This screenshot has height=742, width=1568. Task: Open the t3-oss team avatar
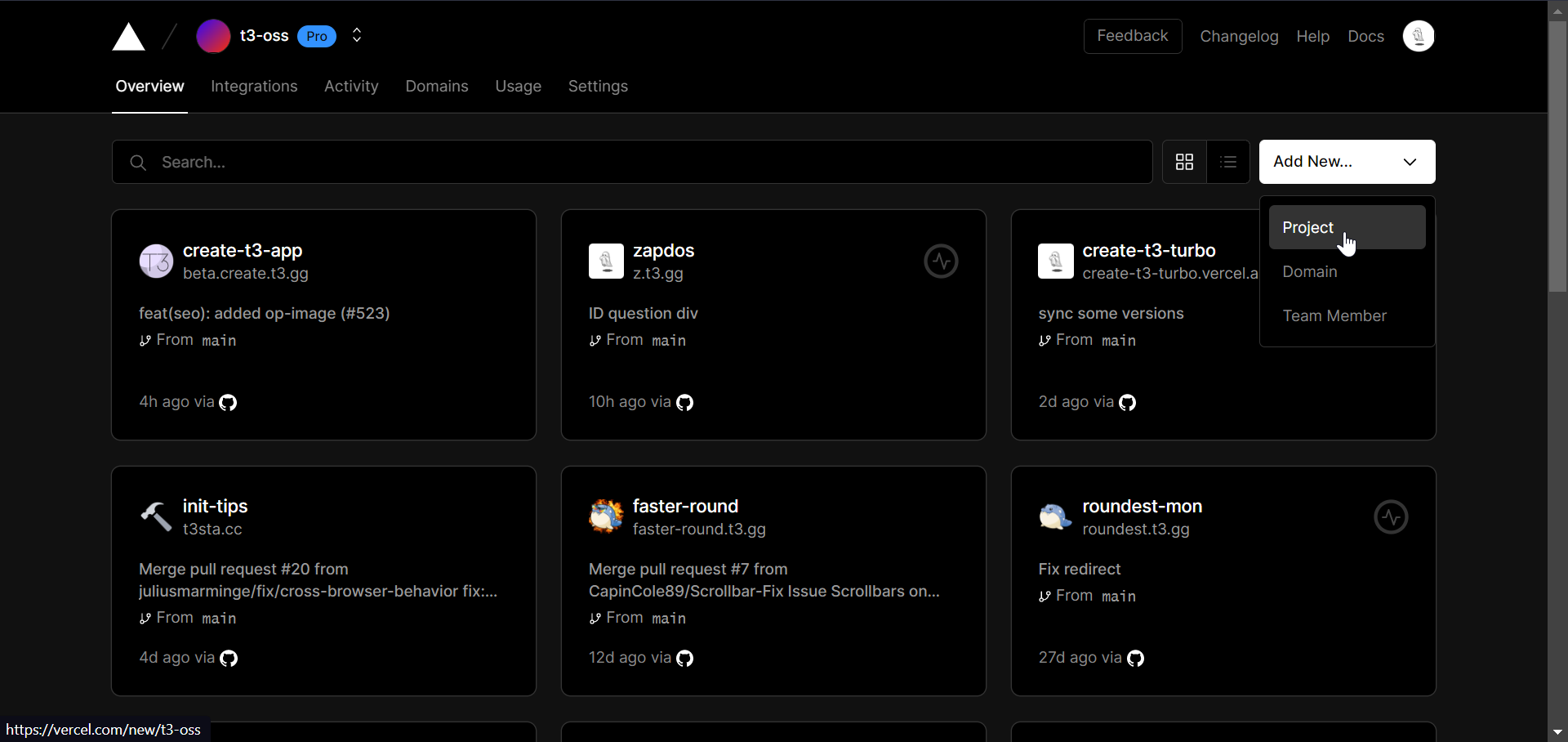[213, 36]
